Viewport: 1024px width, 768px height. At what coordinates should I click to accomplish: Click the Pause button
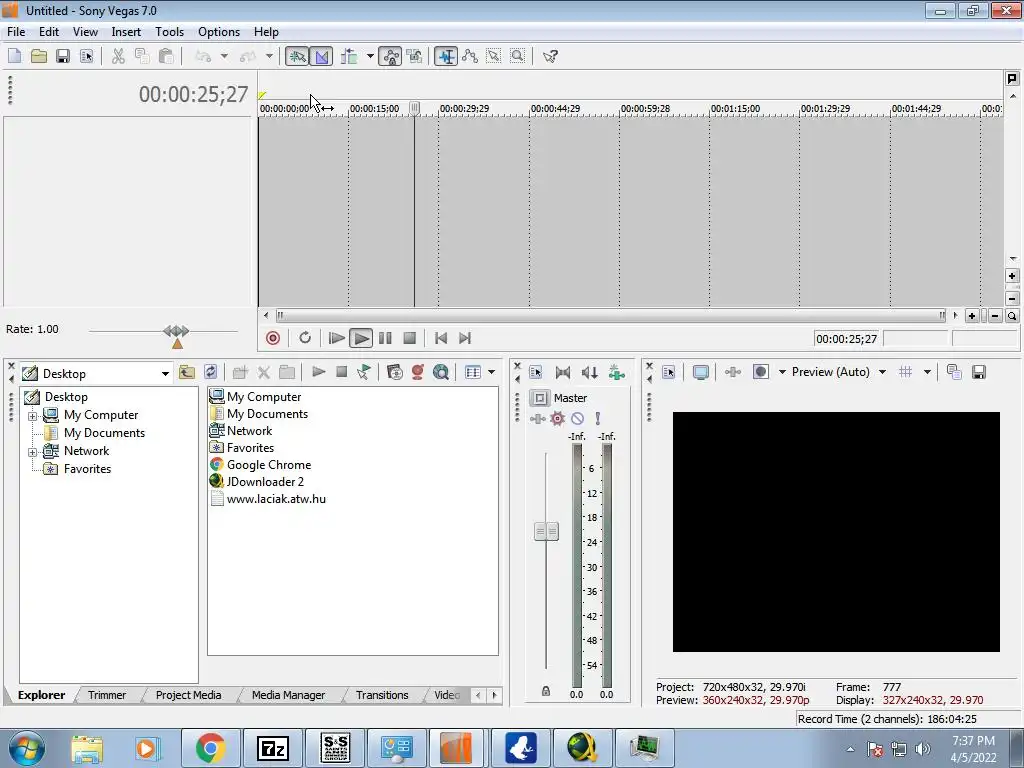pyautogui.click(x=385, y=338)
